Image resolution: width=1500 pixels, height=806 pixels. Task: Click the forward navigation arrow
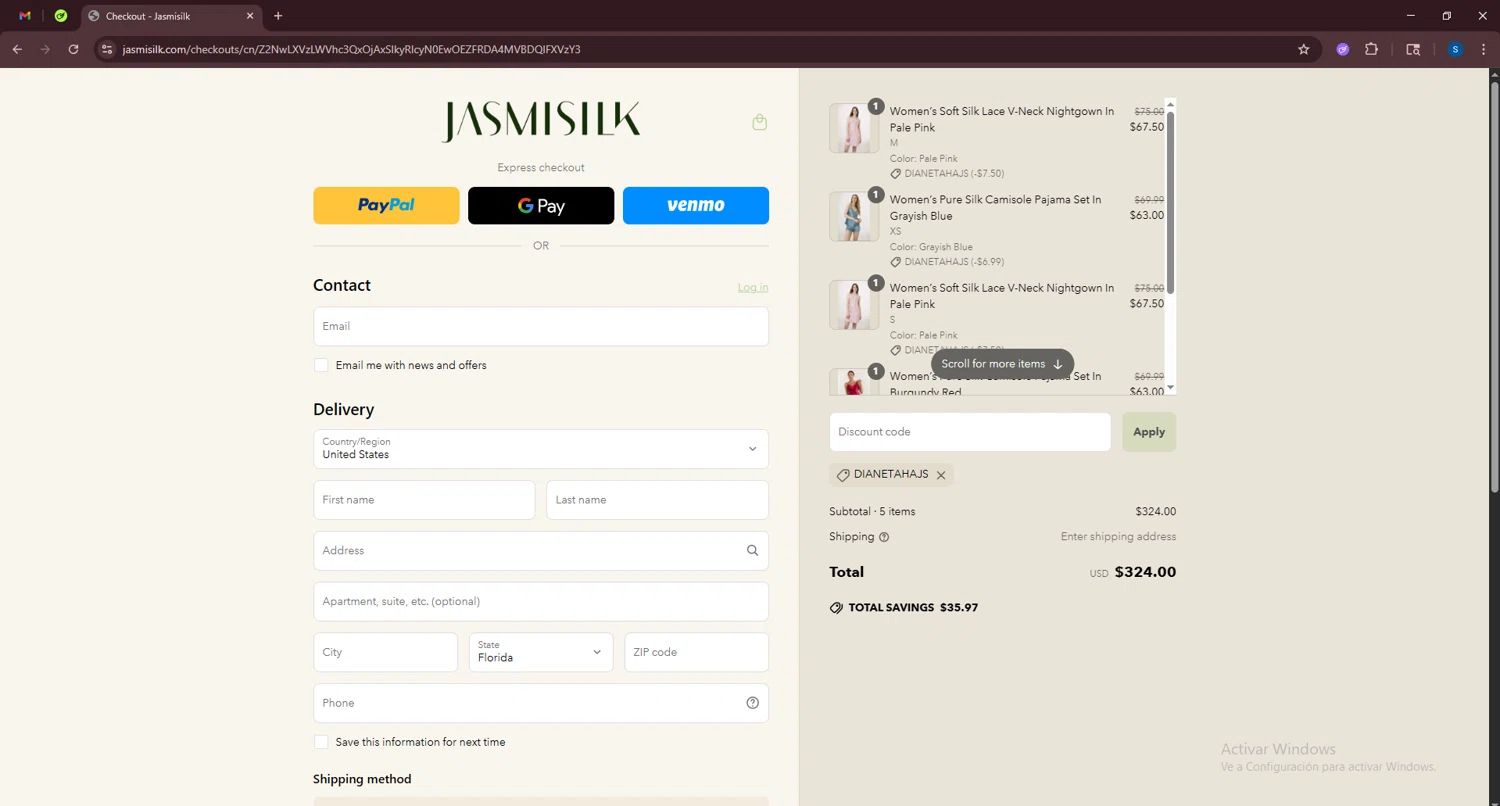point(45,49)
